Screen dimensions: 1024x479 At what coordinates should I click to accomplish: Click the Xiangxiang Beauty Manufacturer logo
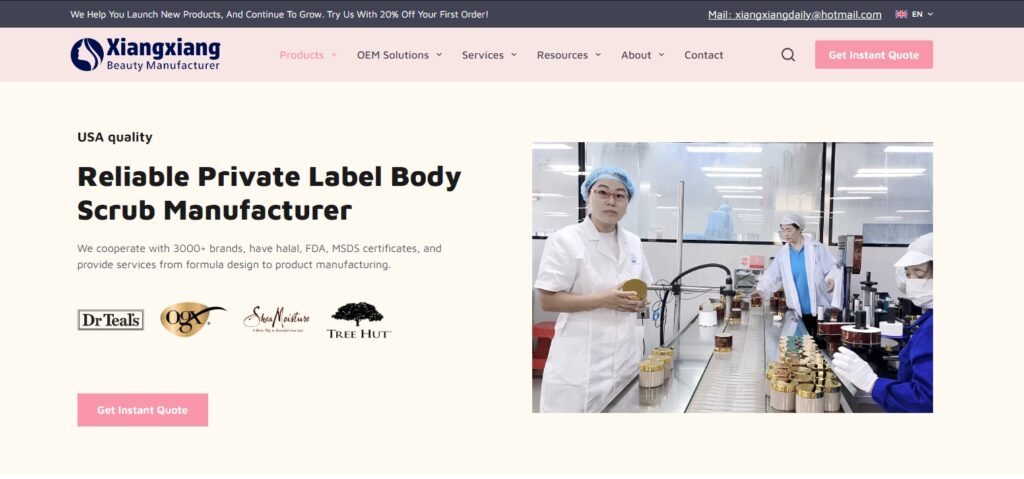(145, 54)
